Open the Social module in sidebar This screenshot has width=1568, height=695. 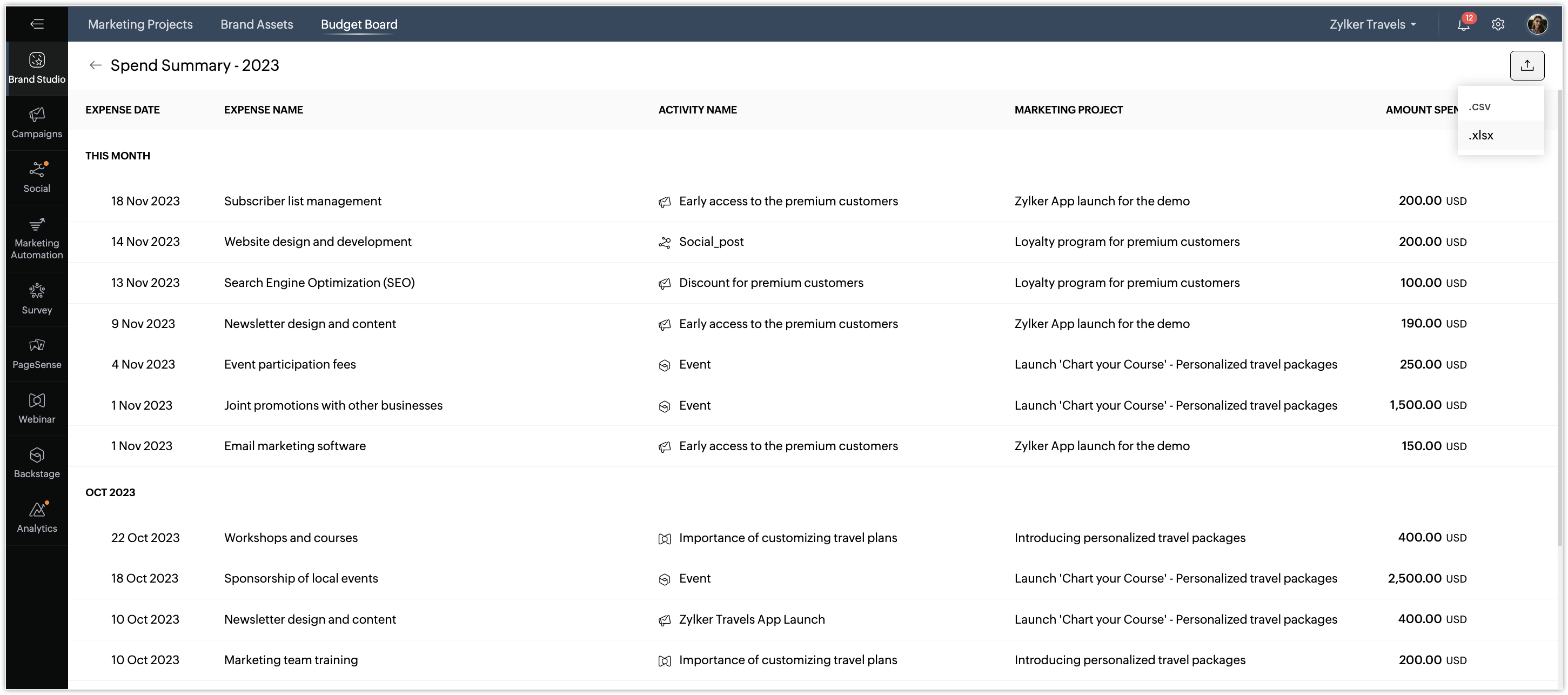pos(37,177)
